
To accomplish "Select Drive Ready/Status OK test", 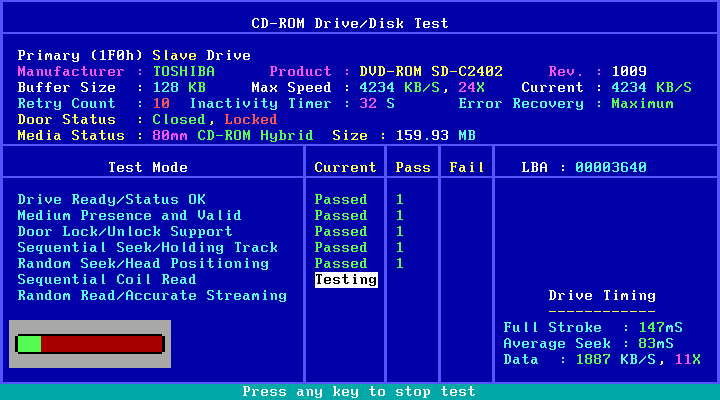I will tap(111, 200).
